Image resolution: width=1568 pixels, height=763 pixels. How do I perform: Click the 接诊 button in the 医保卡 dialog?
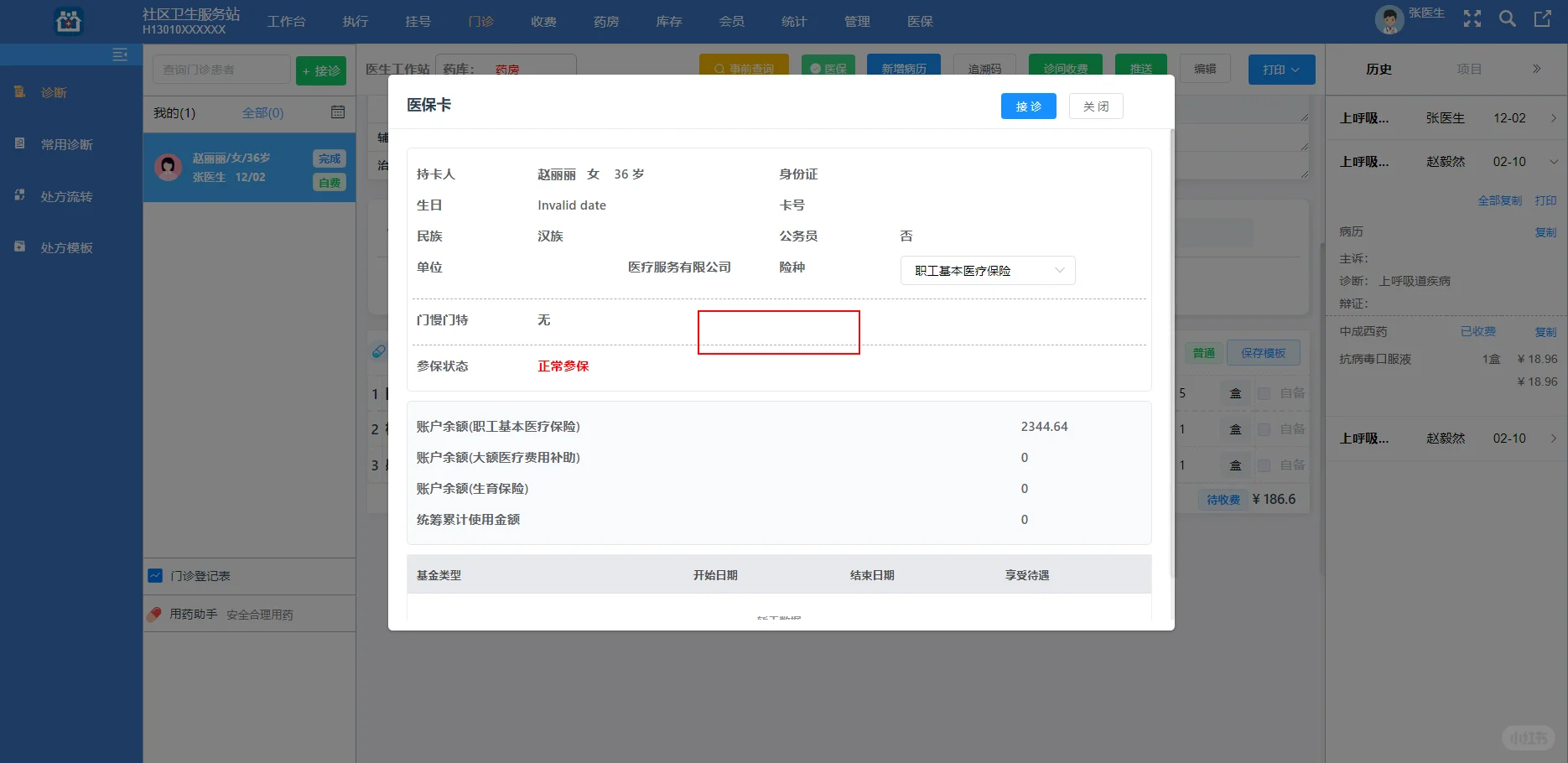click(x=1028, y=106)
